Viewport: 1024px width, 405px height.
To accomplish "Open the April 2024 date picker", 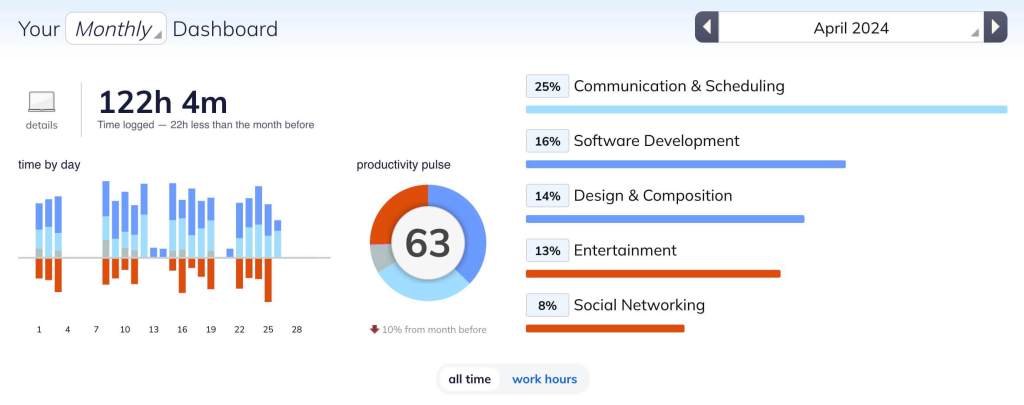I will tap(851, 28).
